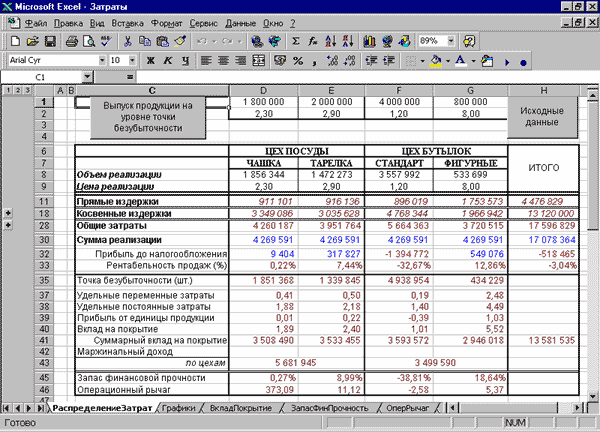600x432 pixels.
Task: Open the Правка menu
Action: click(x=68, y=23)
